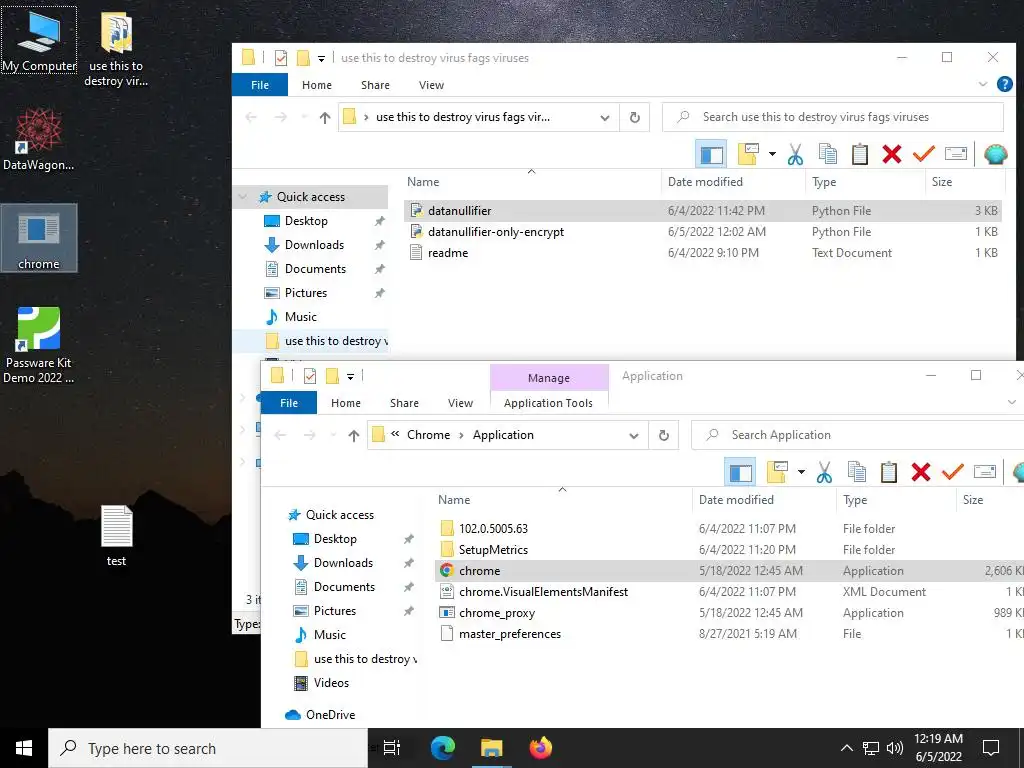
Task: Switch to View tab in top window
Action: (431, 85)
